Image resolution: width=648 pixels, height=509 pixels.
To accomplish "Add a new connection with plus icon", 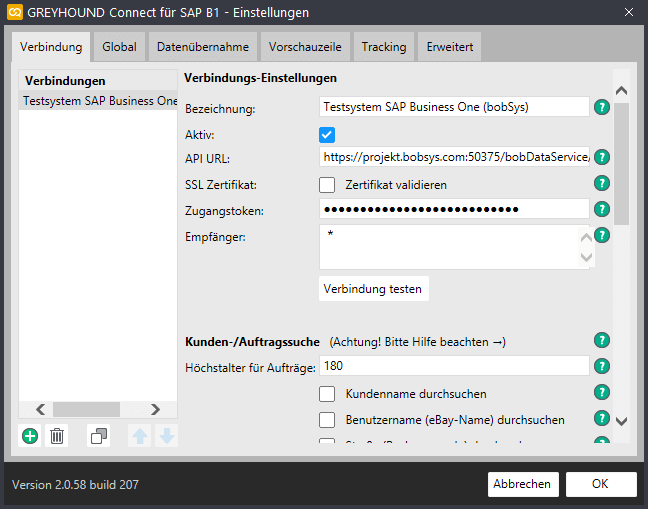I will point(30,436).
